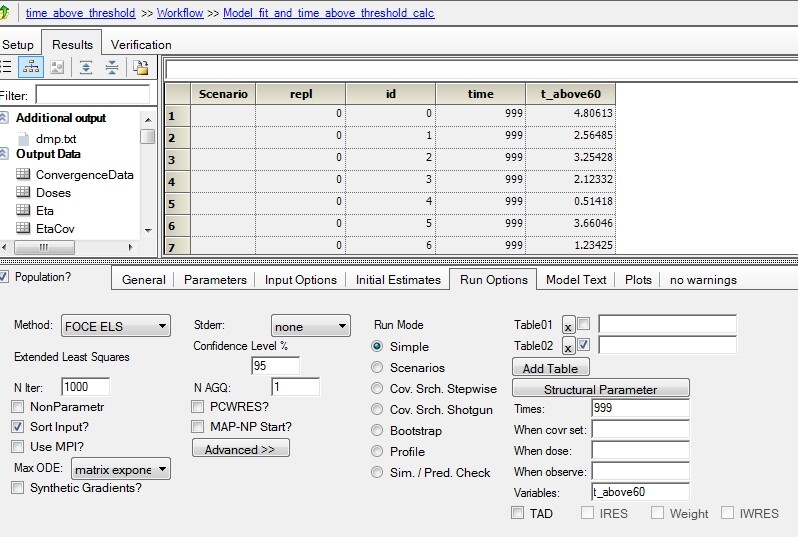Enable the Use MPI? checkbox
798x537 pixels.
(17, 447)
